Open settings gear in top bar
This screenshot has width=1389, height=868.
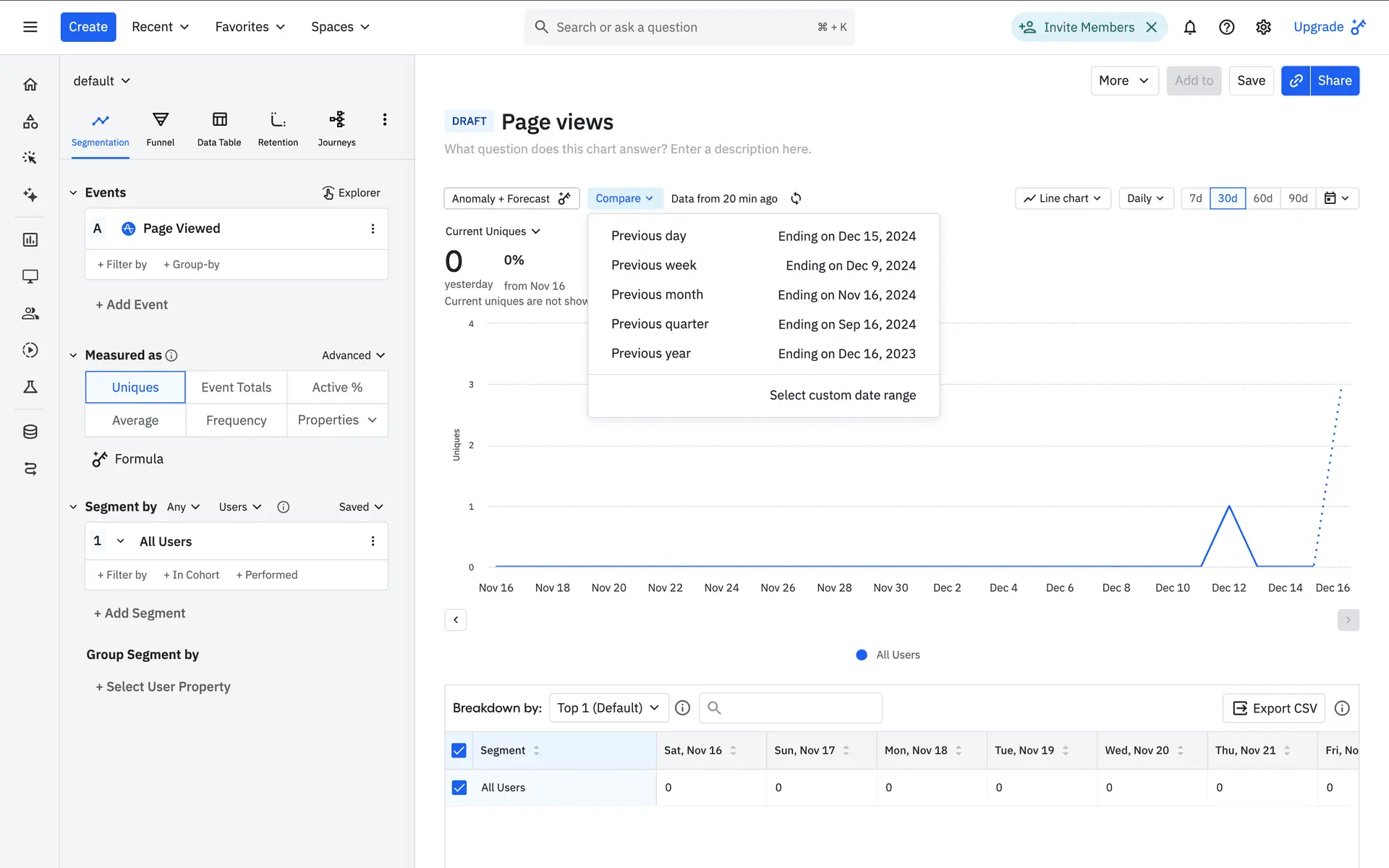pos(1263,27)
